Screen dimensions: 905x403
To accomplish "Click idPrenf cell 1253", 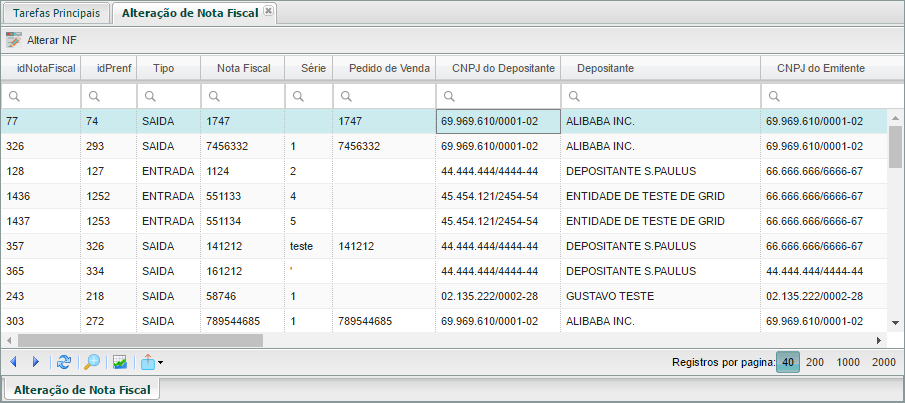I will point(109,221).
